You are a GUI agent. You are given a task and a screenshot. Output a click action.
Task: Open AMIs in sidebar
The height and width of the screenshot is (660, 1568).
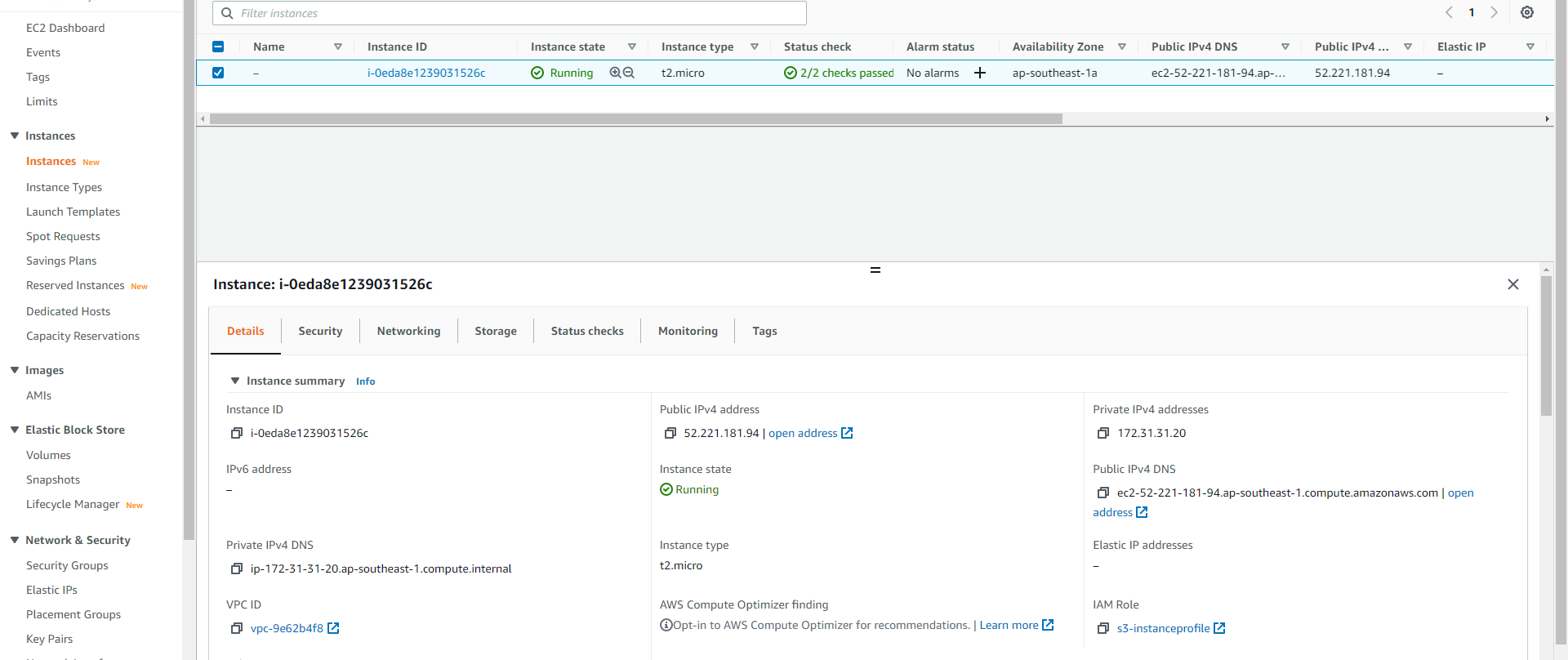38,395
